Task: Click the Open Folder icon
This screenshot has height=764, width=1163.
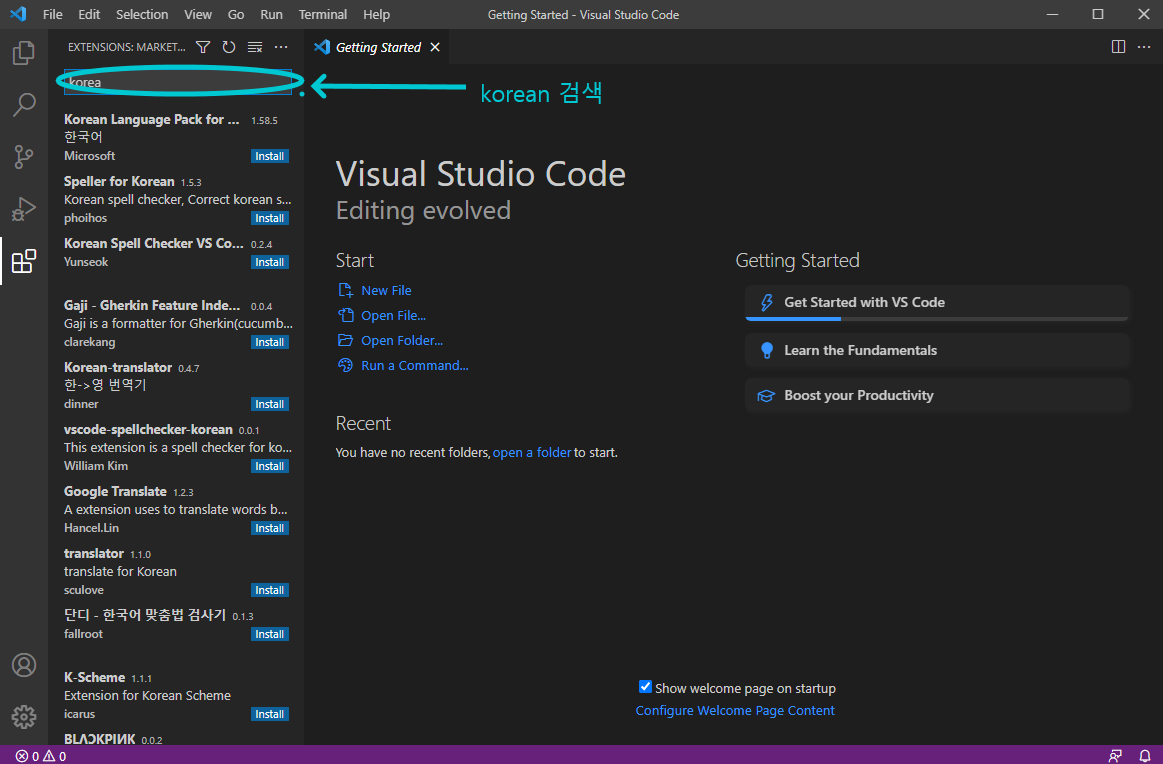Action: click(346, 340)
